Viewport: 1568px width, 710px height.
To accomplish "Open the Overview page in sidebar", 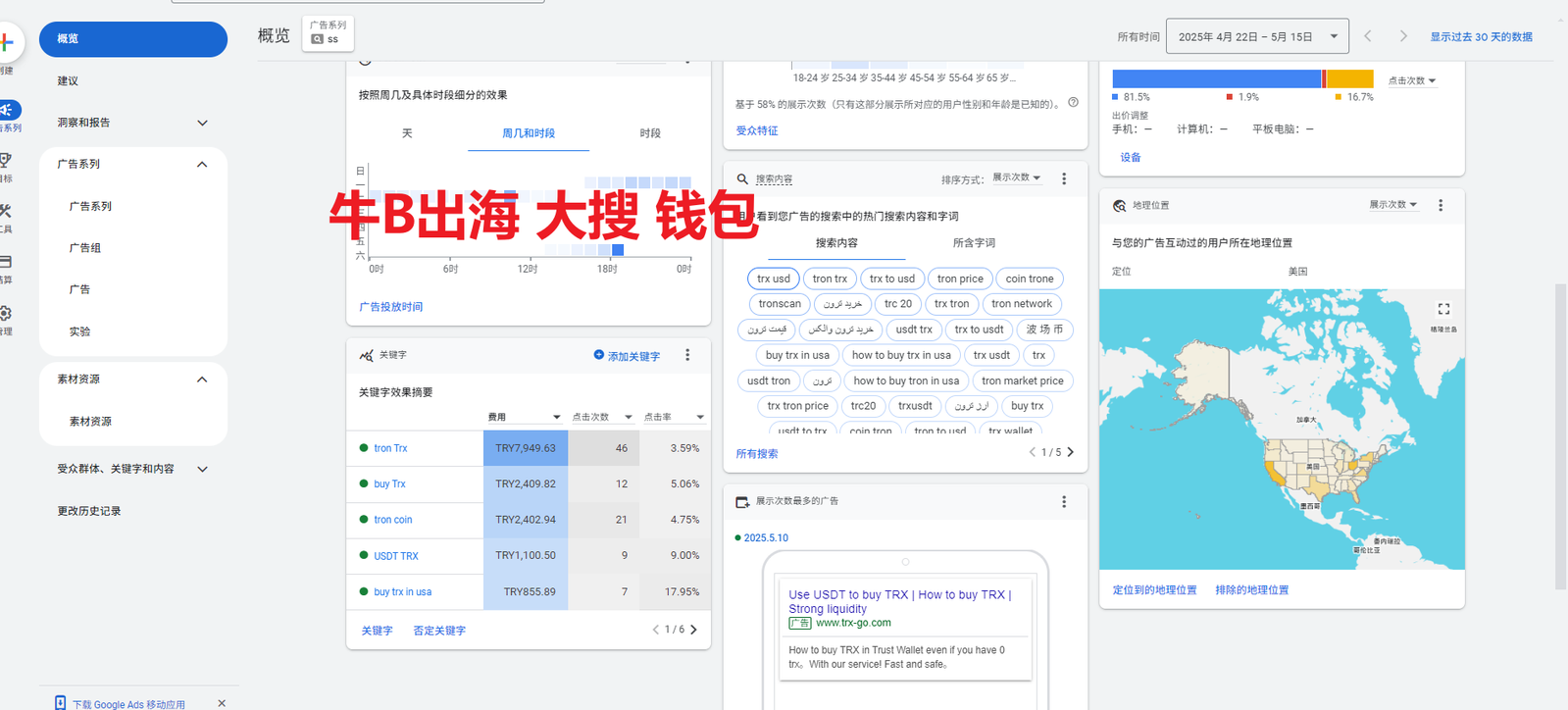I will (x=132, y=39).
